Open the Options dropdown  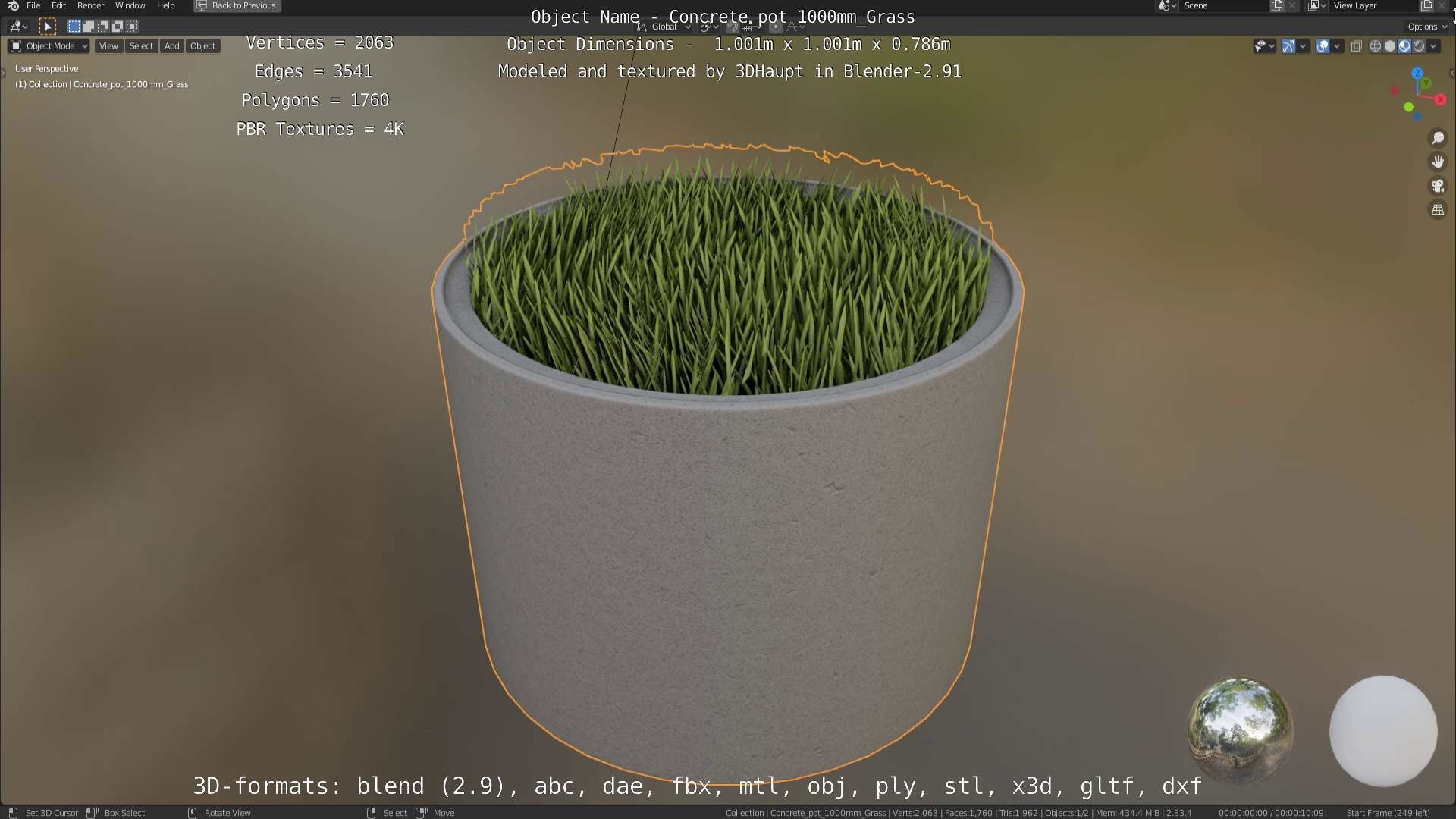click(1428, 27)
